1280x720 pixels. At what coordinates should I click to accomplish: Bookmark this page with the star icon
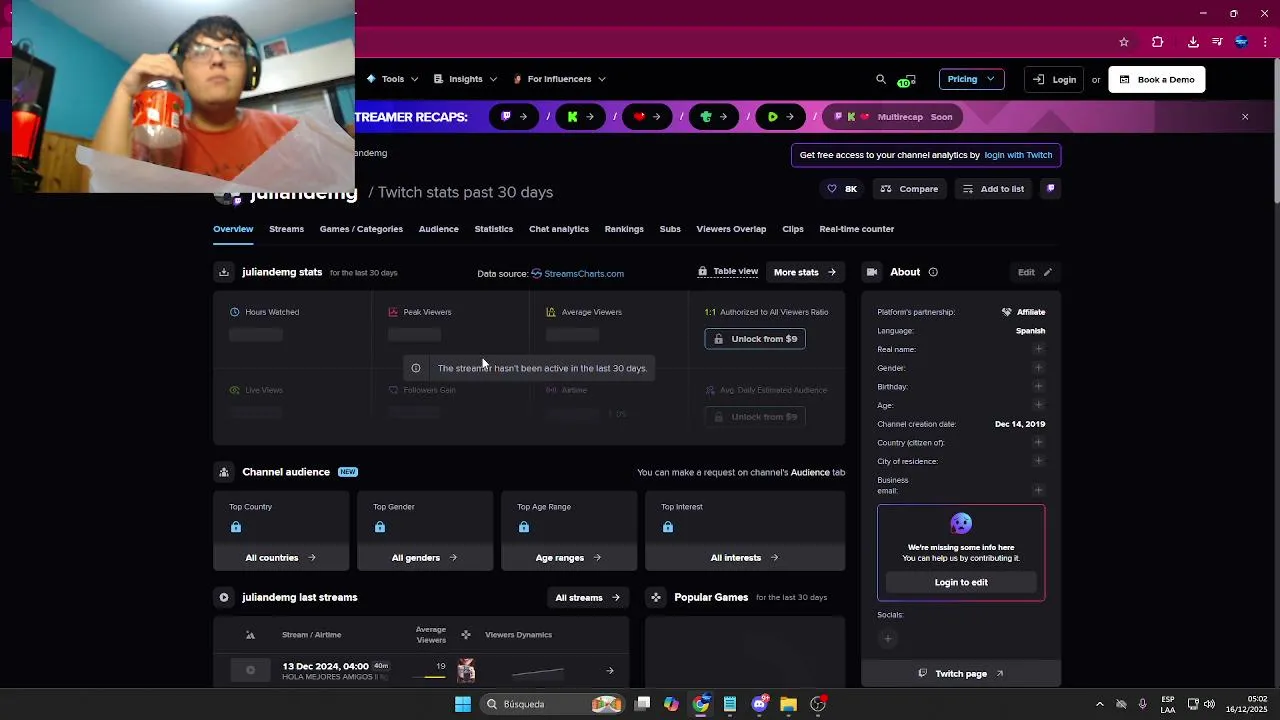(1124, 42)
